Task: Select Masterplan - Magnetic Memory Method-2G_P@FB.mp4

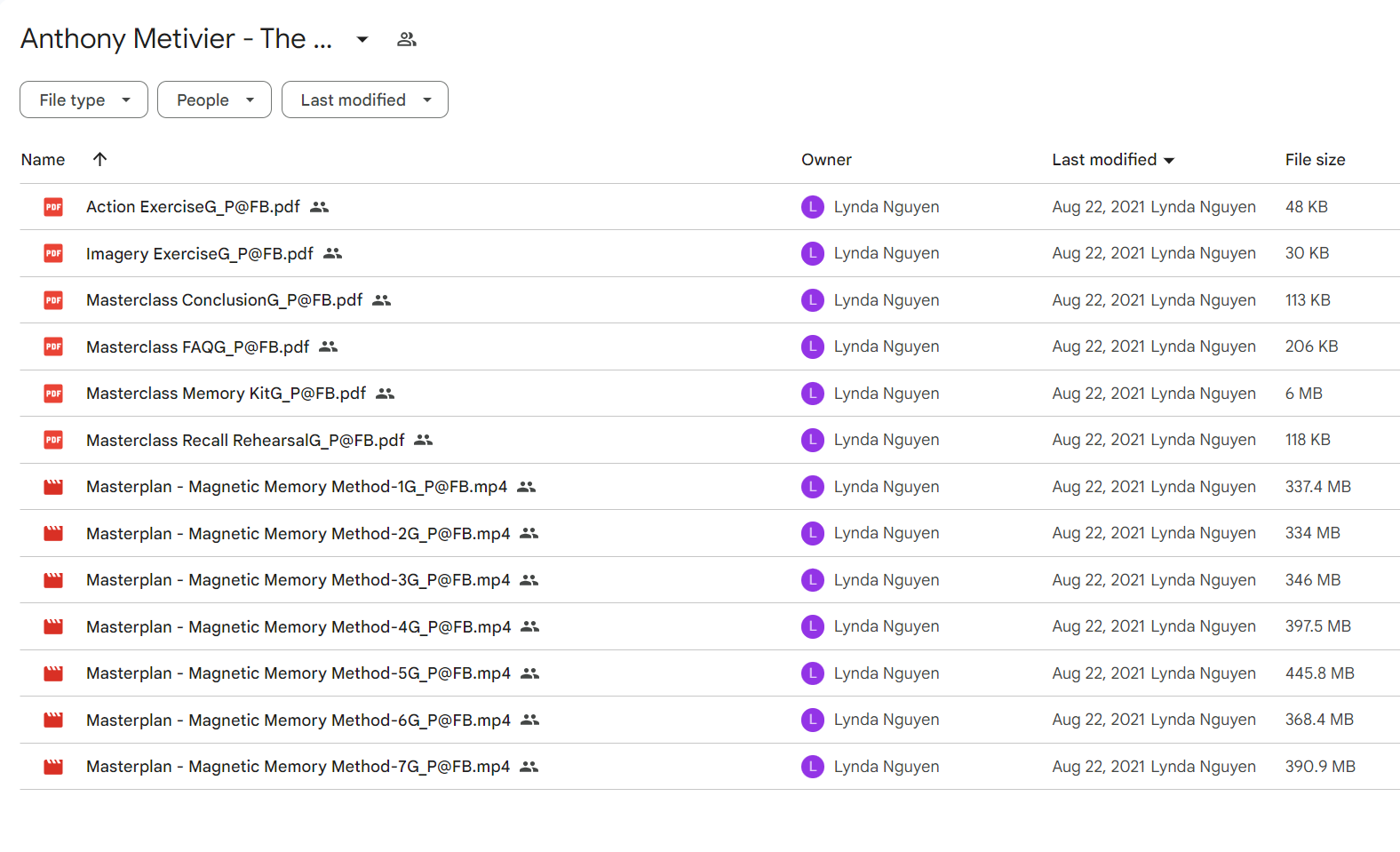Action: coord(298,534)
